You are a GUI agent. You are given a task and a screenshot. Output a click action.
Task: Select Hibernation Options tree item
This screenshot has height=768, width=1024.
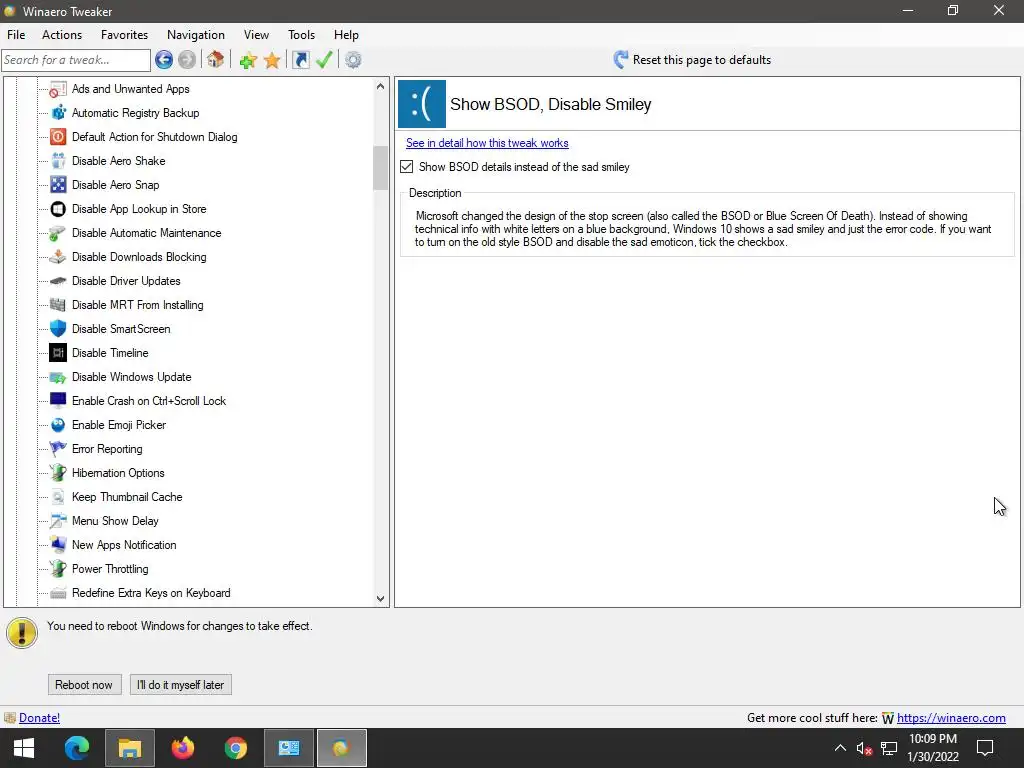pyautogui.click(x=118, y=473)
